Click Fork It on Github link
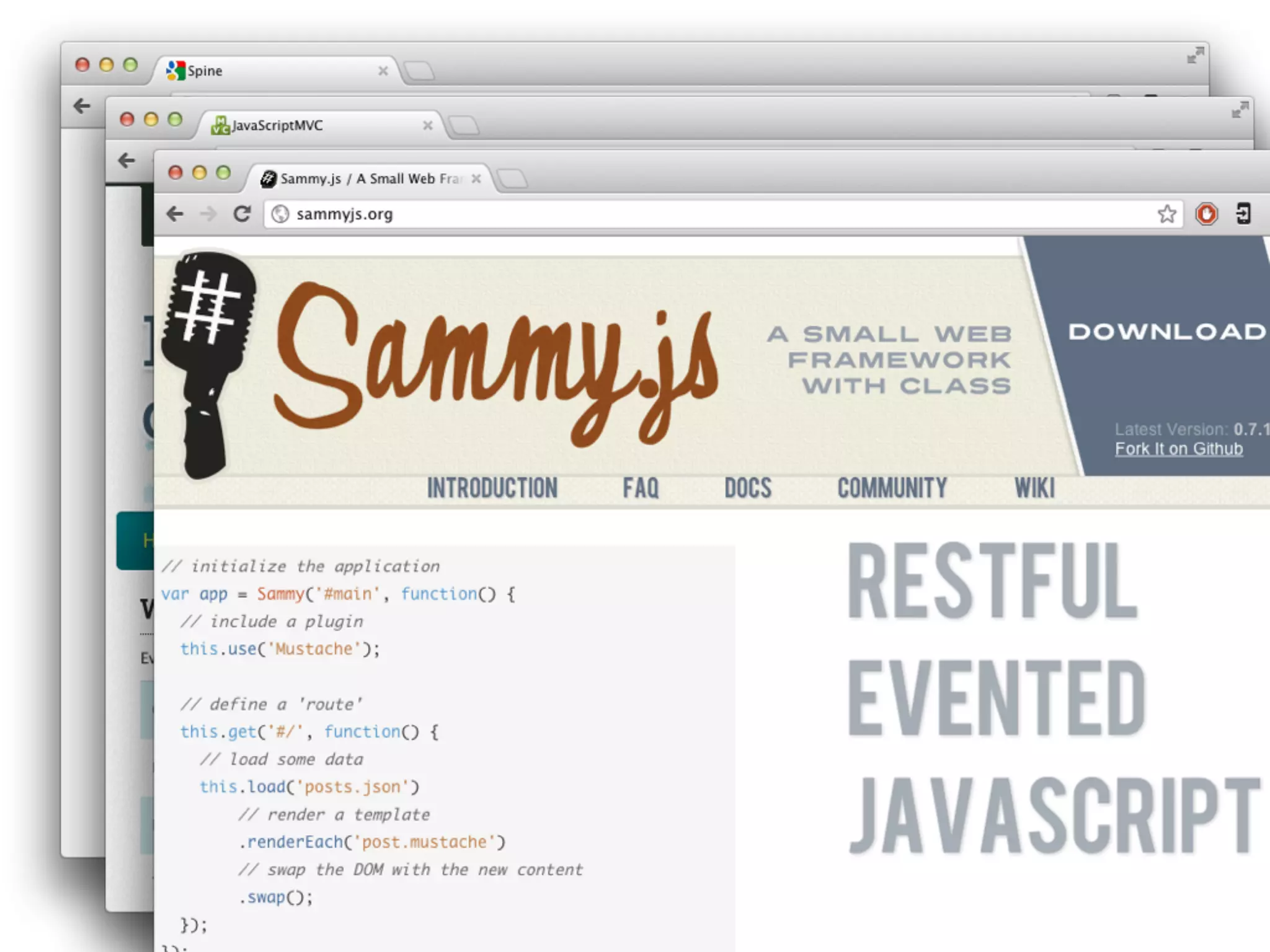Viewport: 1270px width, 952px height. (x=1178, y=449)
